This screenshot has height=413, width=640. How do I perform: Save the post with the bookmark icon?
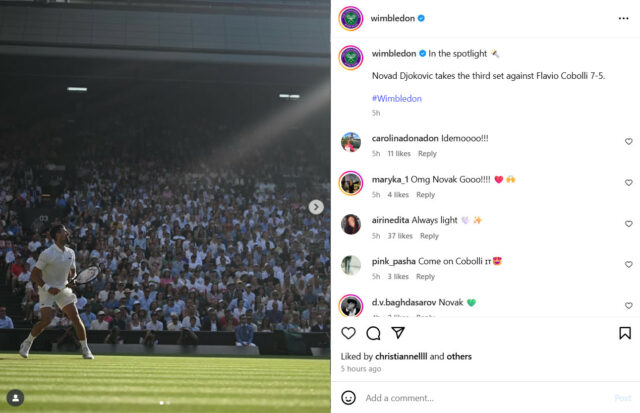point(625,333)
